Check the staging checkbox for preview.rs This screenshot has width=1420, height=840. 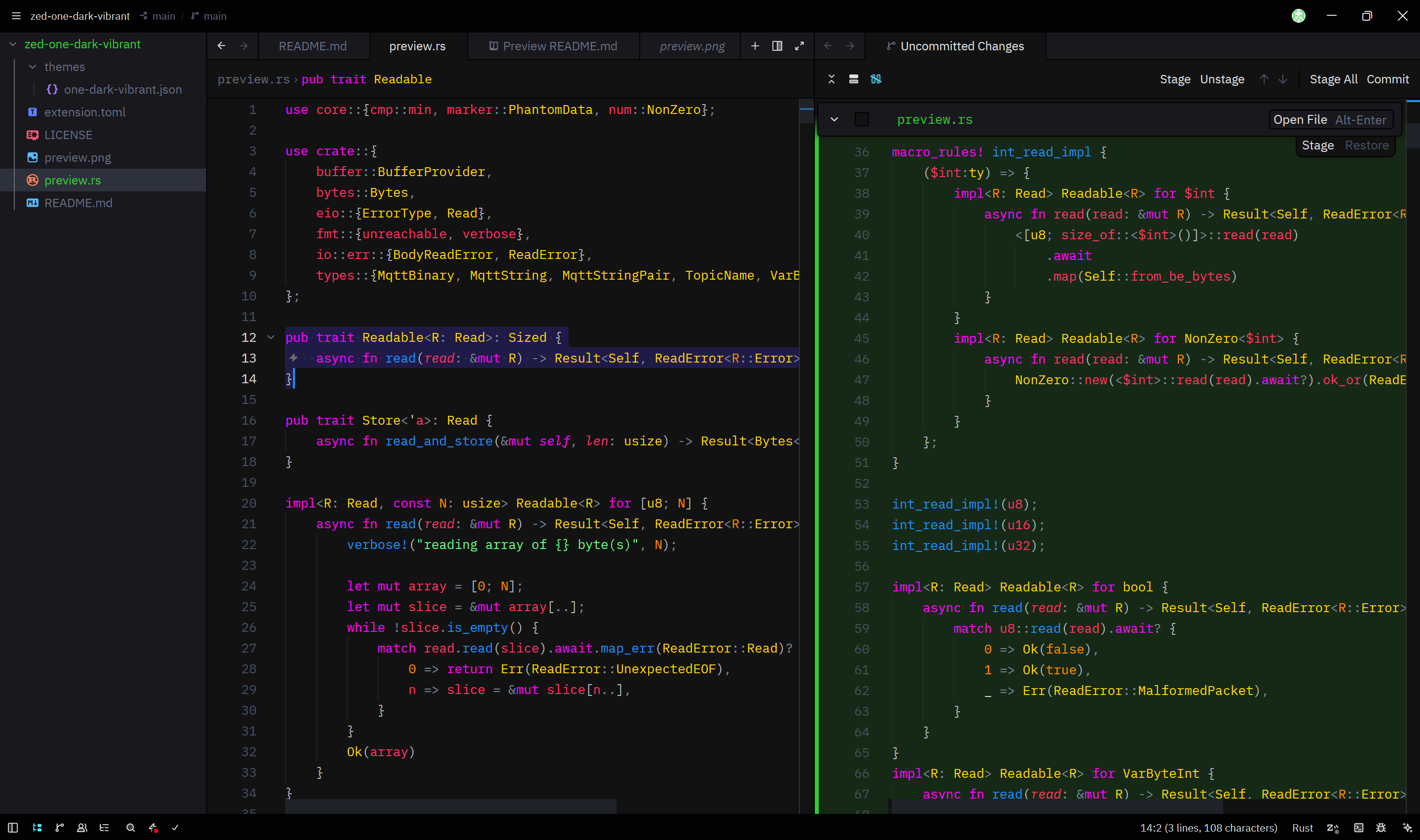[861, 119]
